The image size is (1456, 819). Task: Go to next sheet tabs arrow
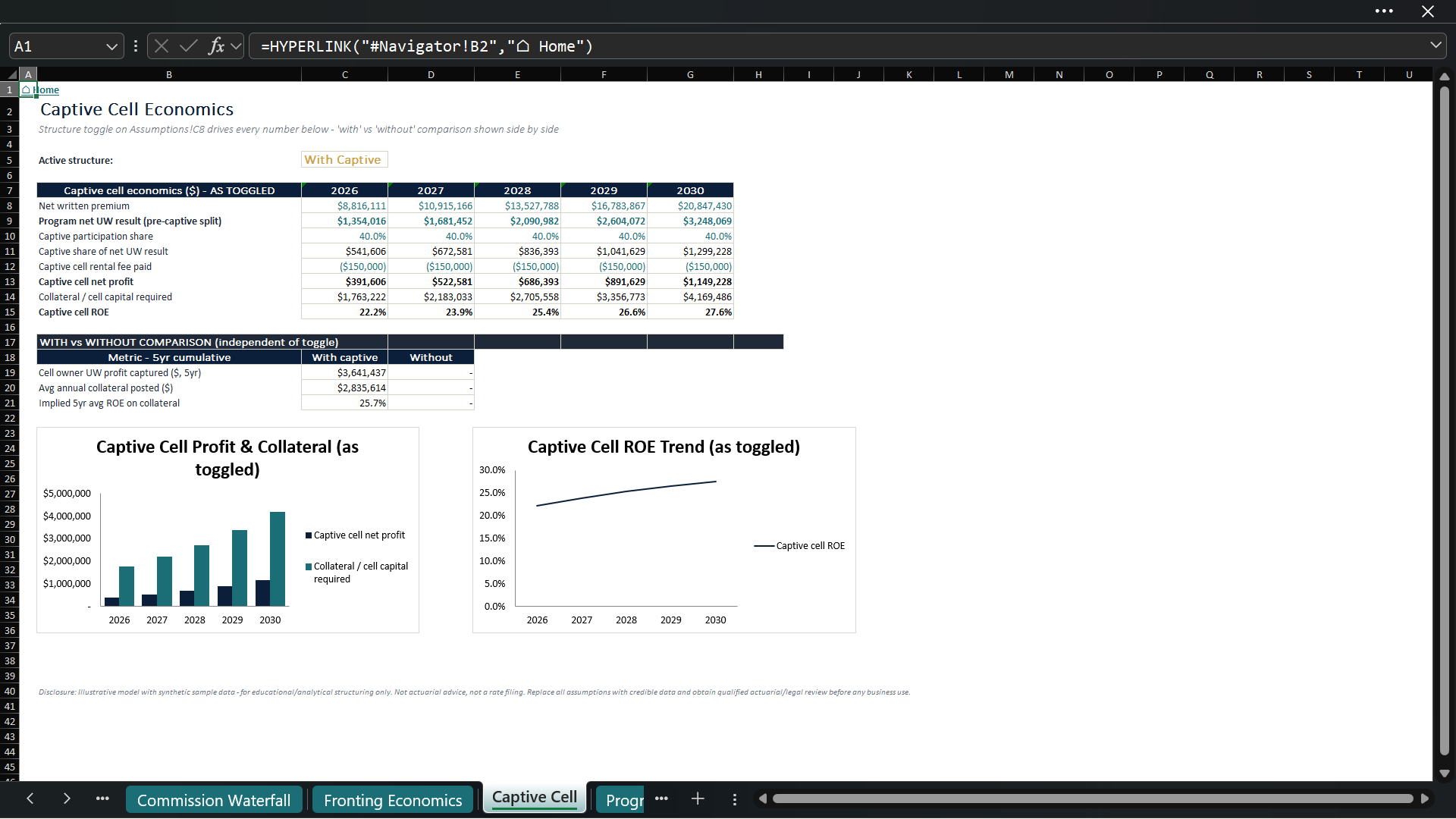coord(67,799)
